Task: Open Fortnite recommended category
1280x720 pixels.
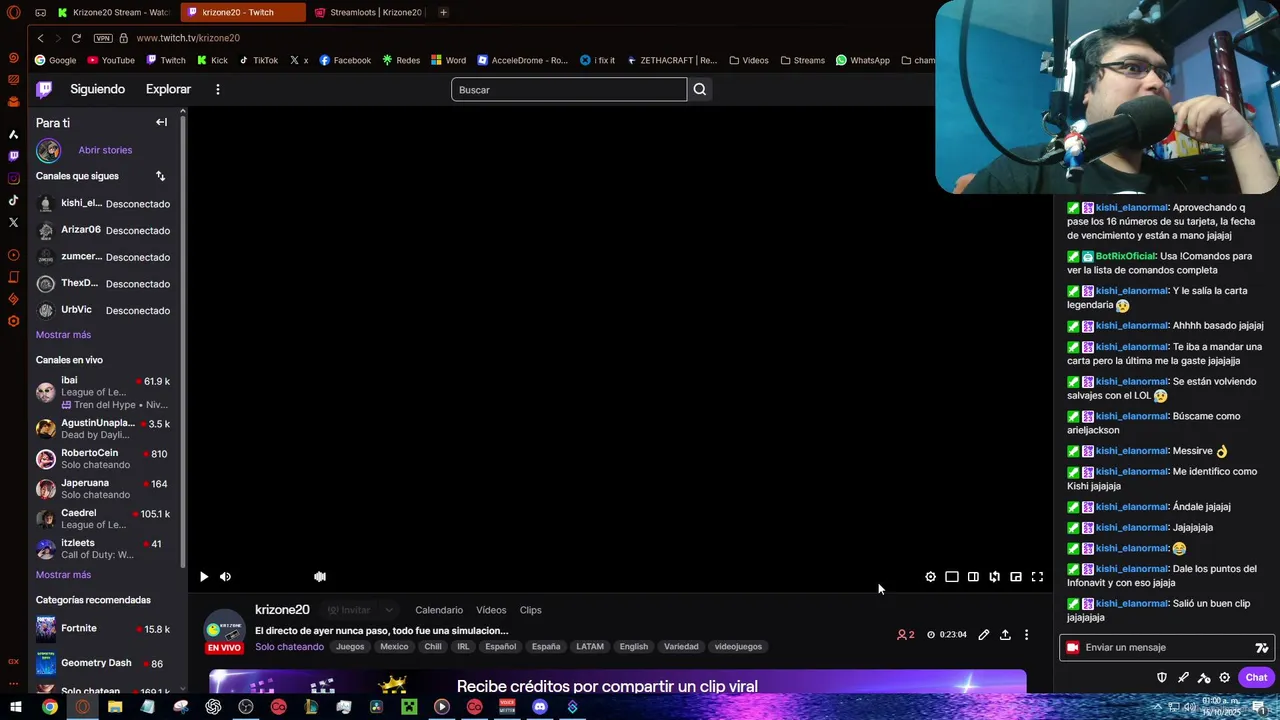Action: (103, 629)
